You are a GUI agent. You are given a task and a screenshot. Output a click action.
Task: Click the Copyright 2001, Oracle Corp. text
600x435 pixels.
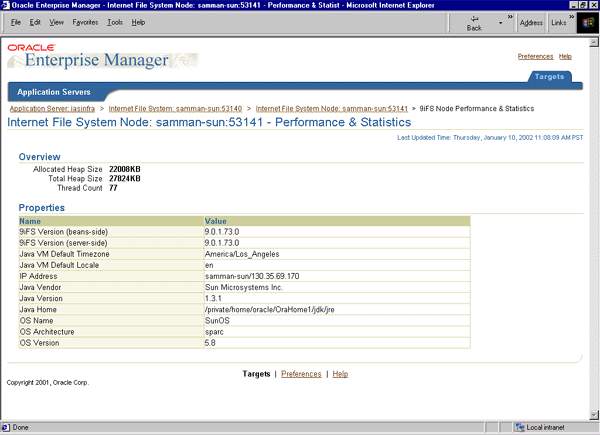[48, 383]
